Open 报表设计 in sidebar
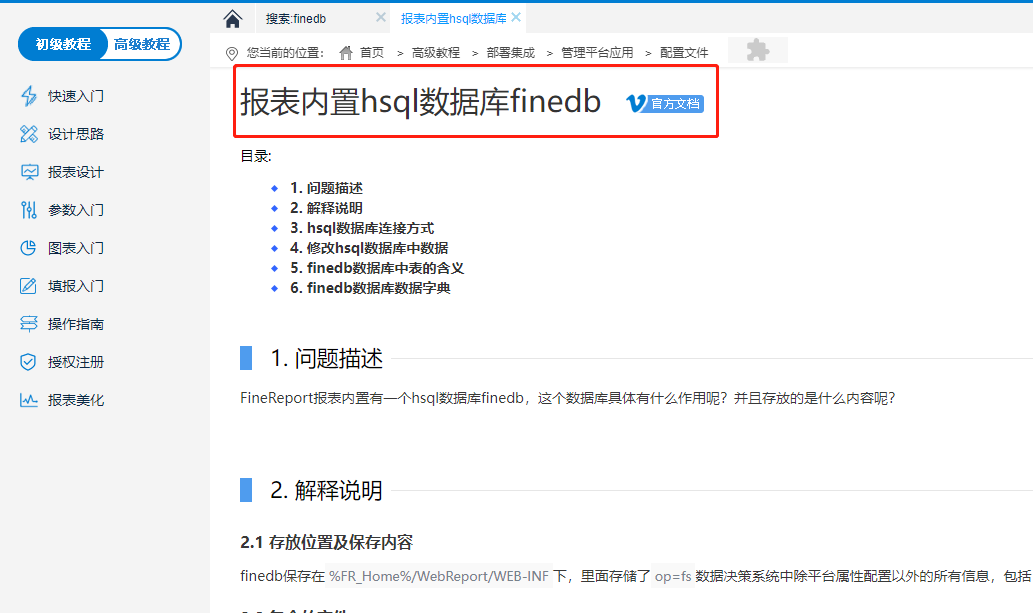This screenshot has width=1033, height=613. click(x=76, y=173)
